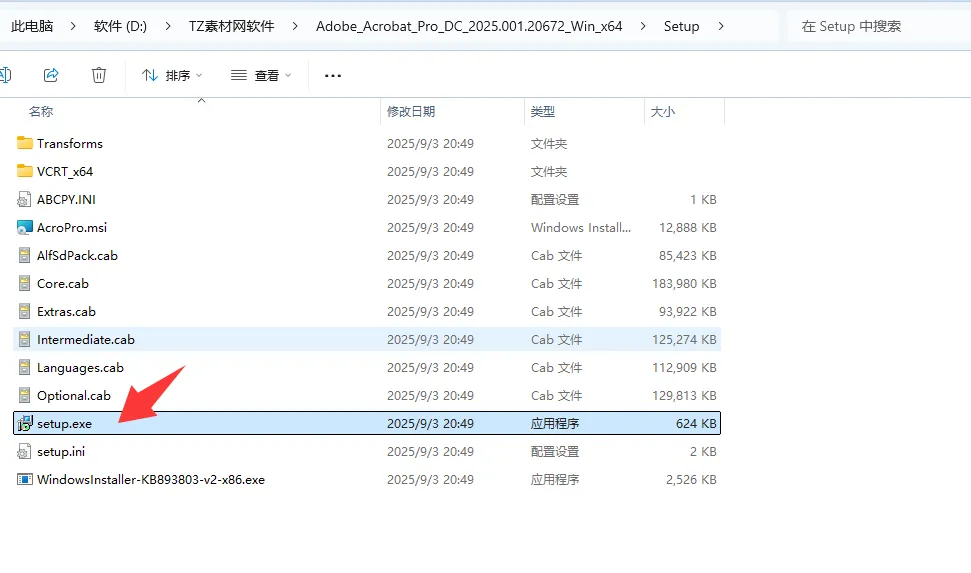Select the AcroPro.msi installer icon
The height and width of the screenshot is (573, 971).
click(x=24, y=227)
